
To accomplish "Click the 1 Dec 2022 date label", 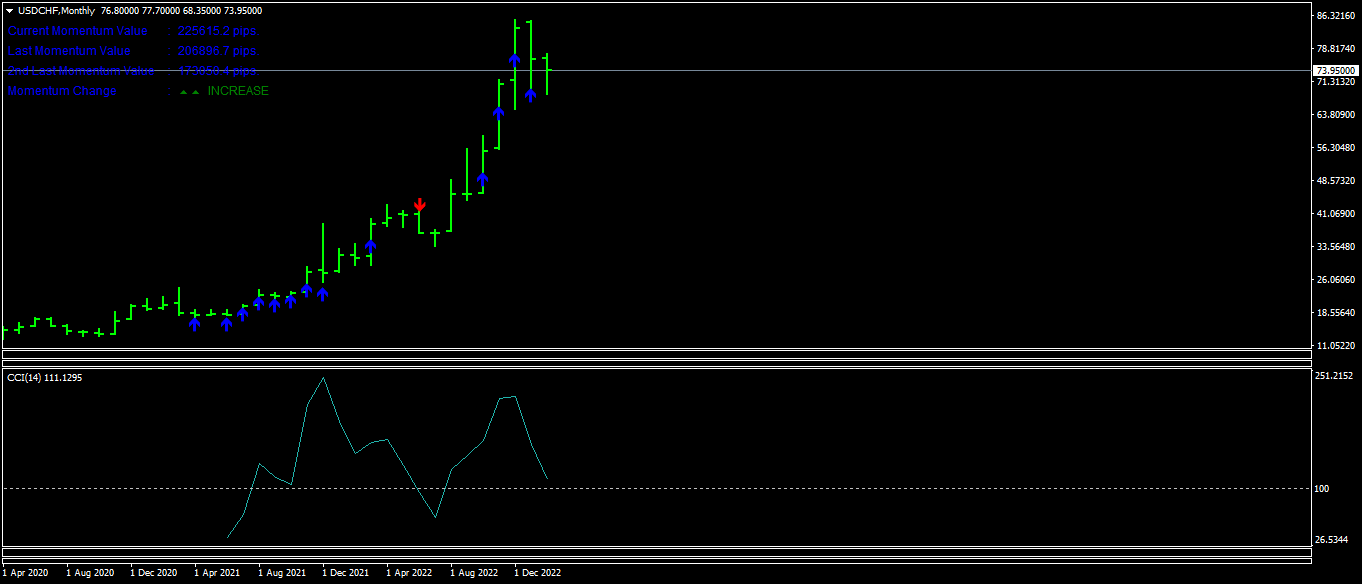I will pyautogui.click(x=537, y=574).
